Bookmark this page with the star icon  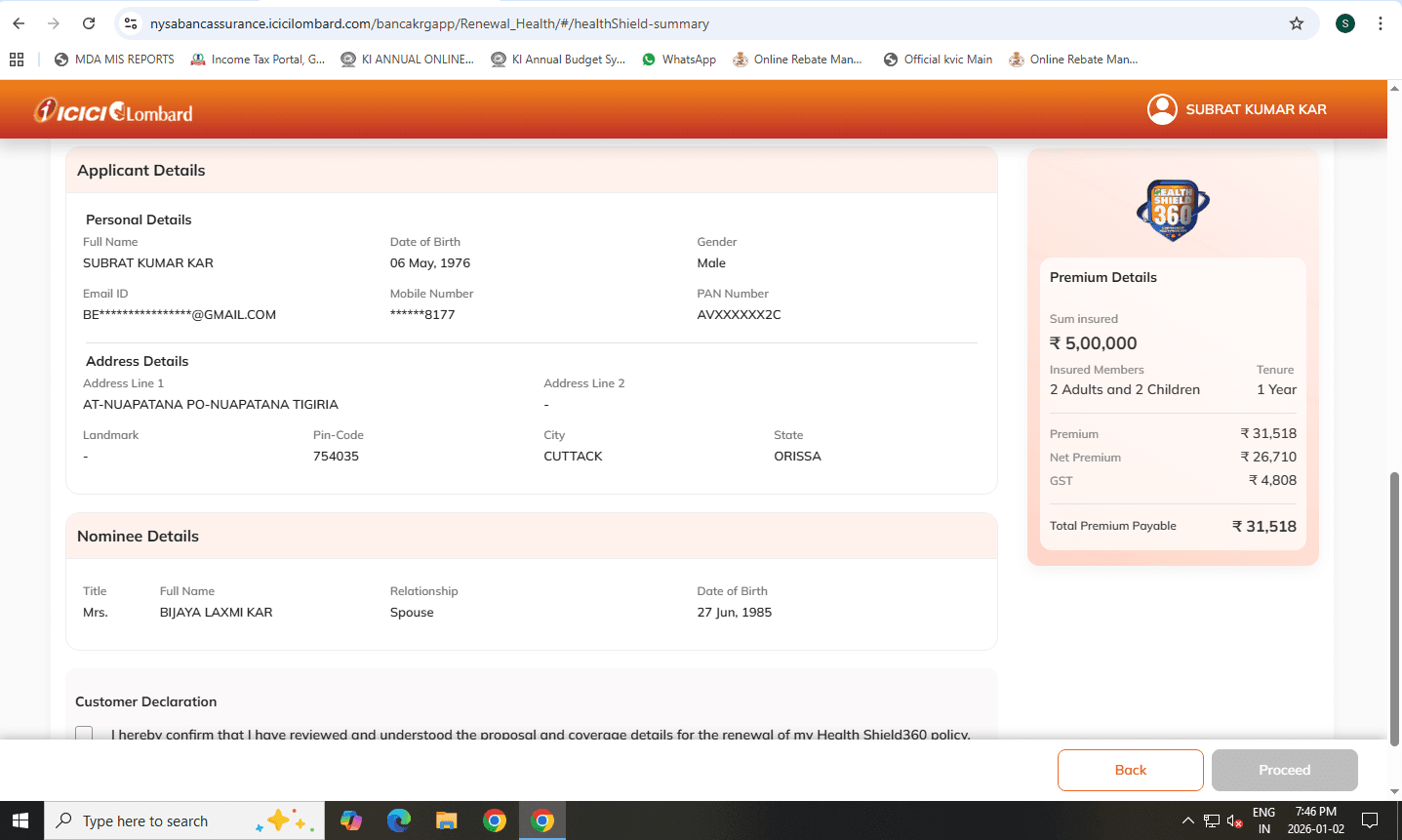tap(1297, 23)
